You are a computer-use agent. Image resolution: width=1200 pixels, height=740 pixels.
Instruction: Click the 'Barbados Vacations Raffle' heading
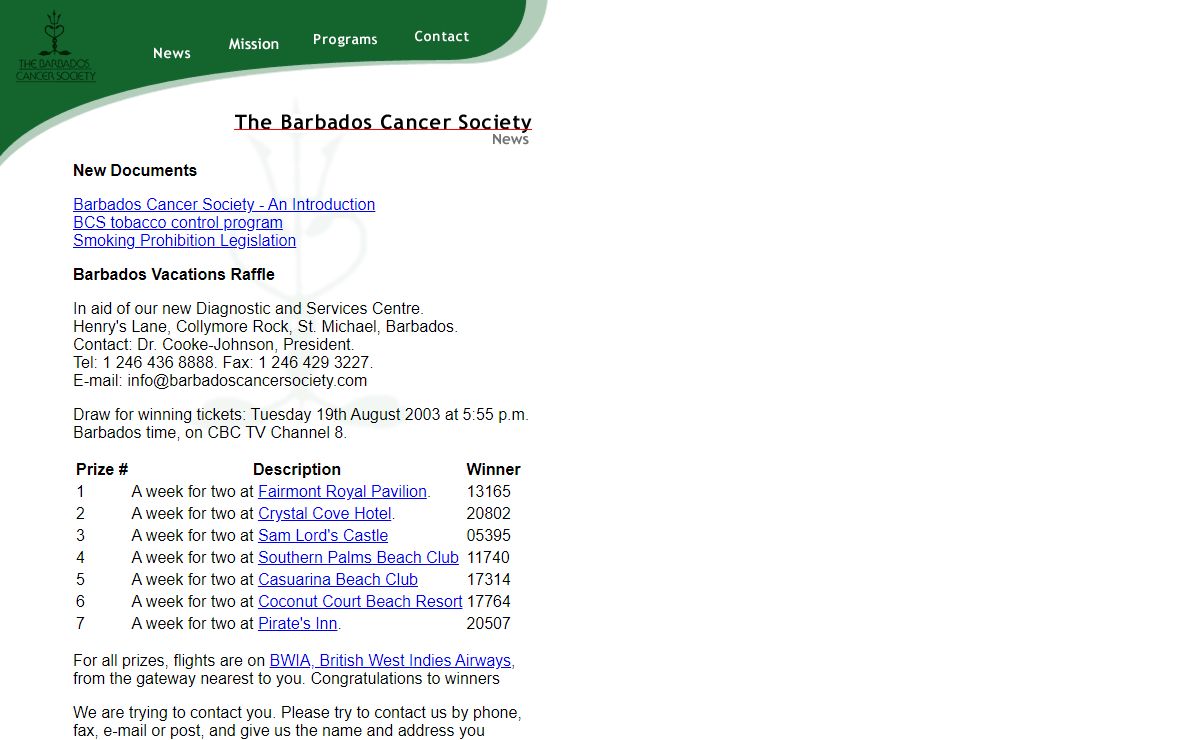pos(174,274)
